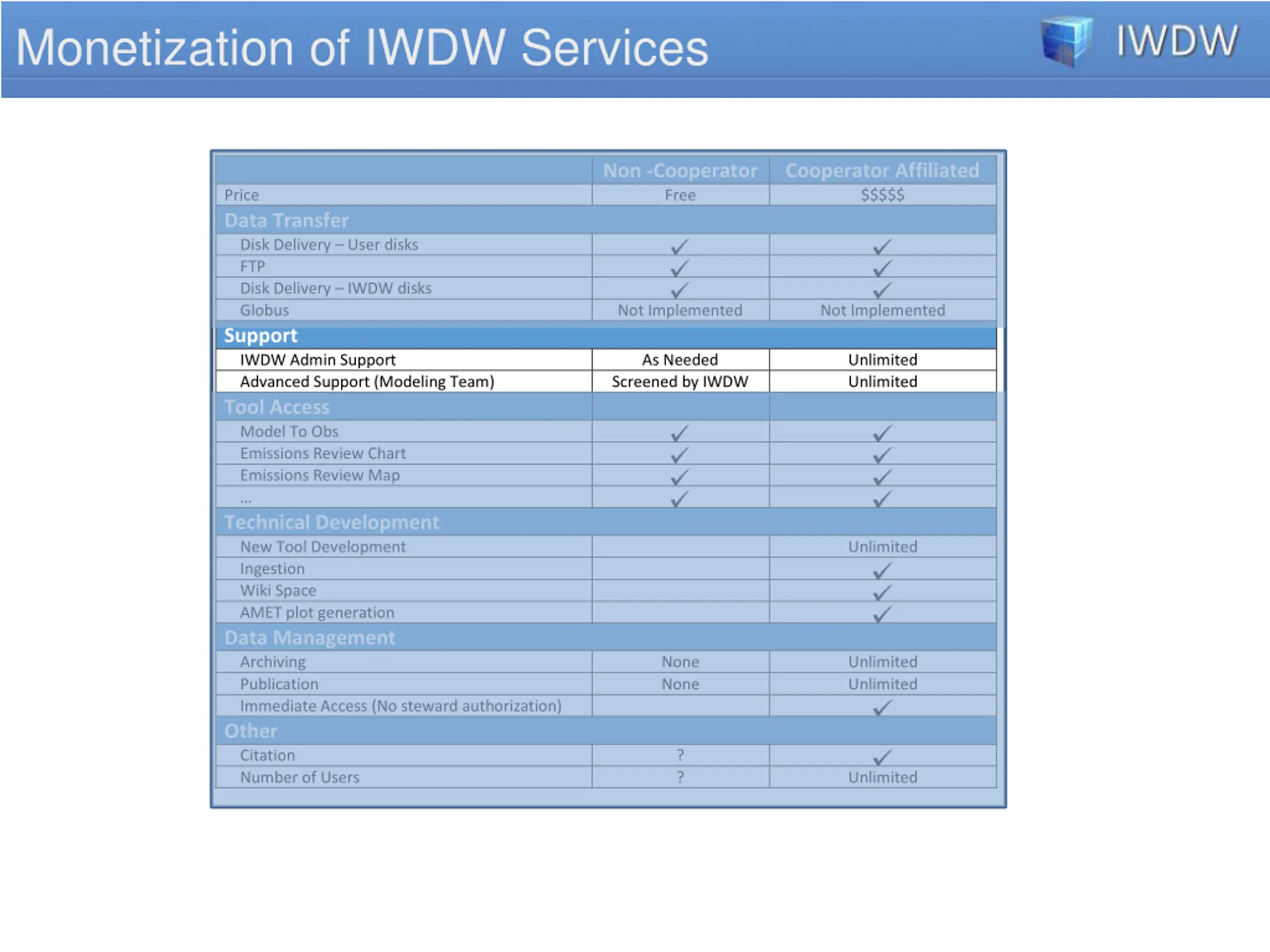
Task: Click Cooperator checkmark for Disk Delivery – IWDW disks
Action: point(882,291)
